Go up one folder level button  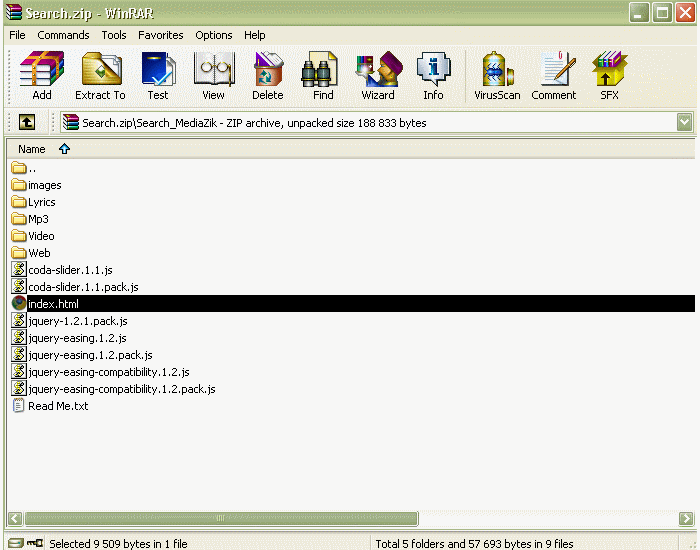27,122
